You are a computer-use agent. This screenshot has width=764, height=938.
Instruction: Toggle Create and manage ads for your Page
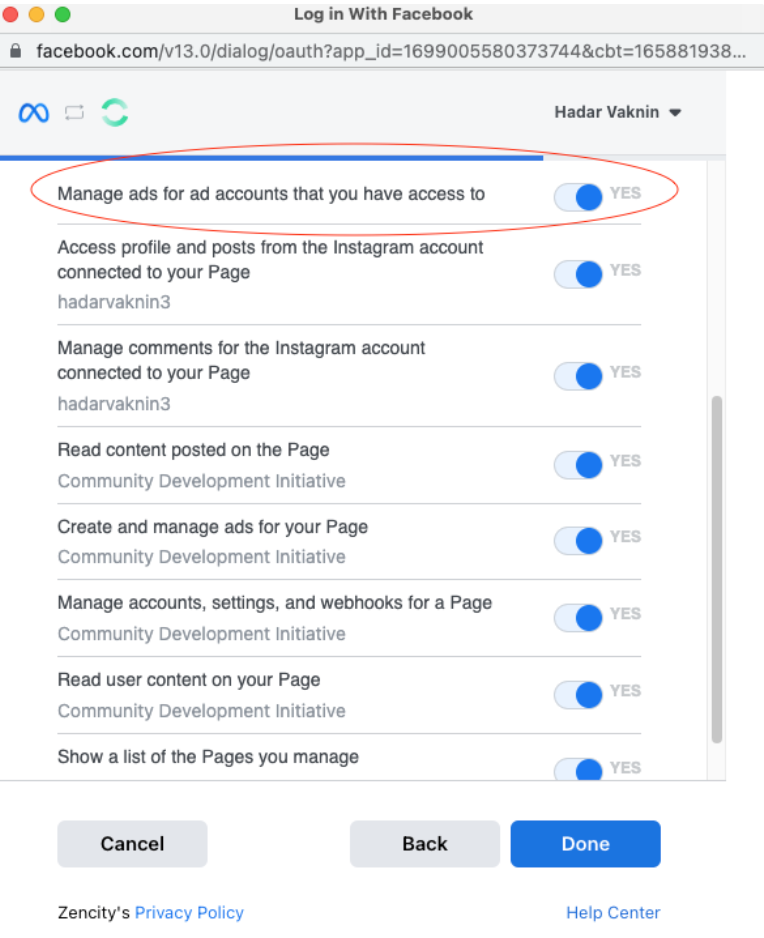click(x=578, y=540)
